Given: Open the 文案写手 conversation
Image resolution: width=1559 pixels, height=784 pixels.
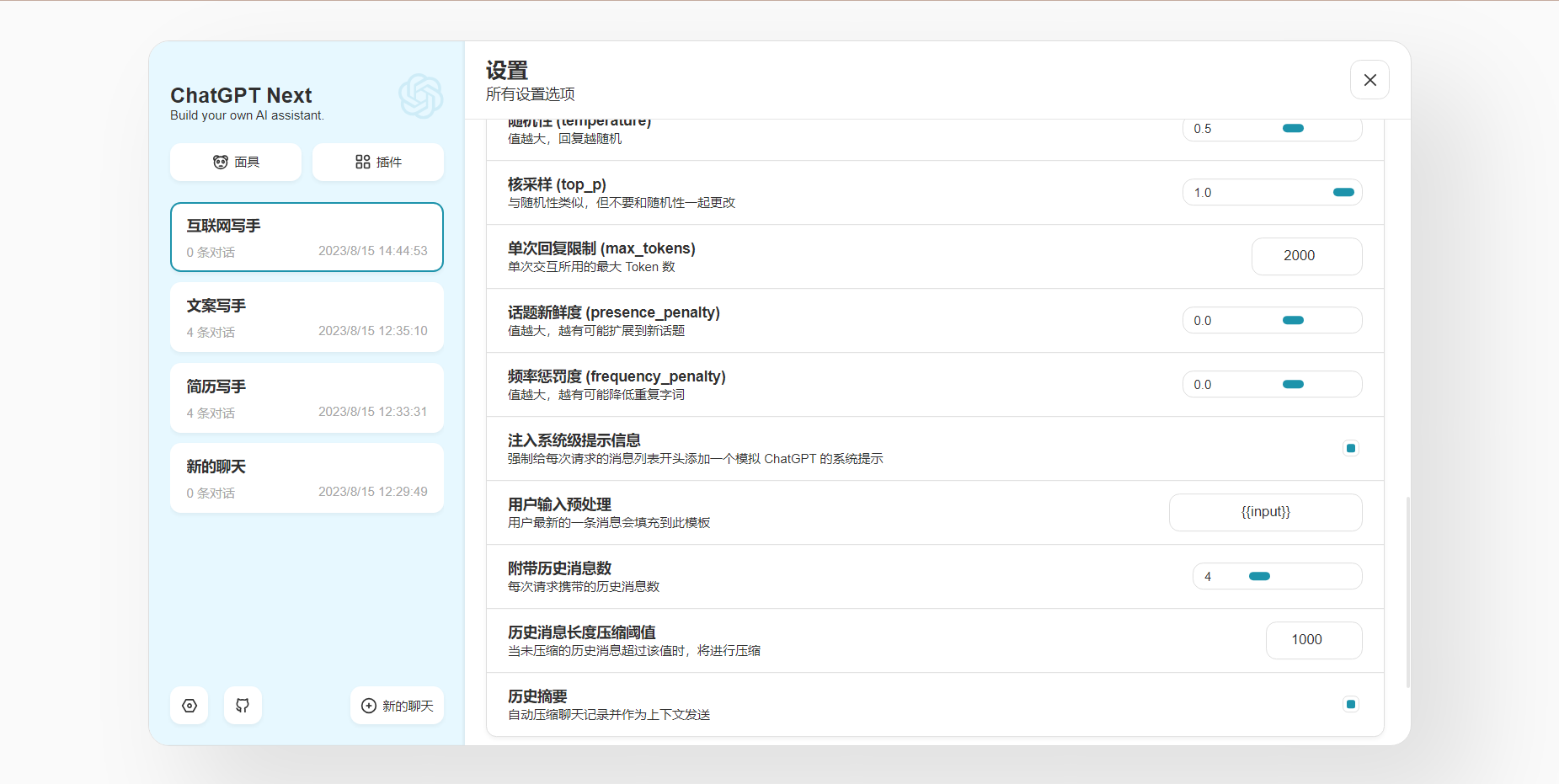Looking at the screenshot, I should click(307, 317).
